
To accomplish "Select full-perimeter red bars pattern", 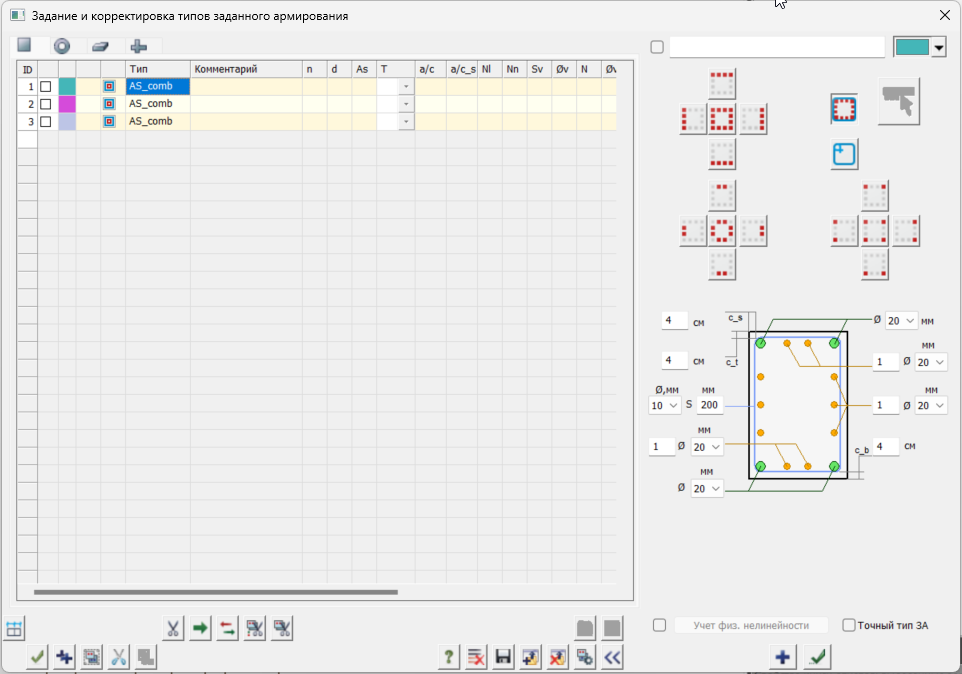I will (722, 119).
